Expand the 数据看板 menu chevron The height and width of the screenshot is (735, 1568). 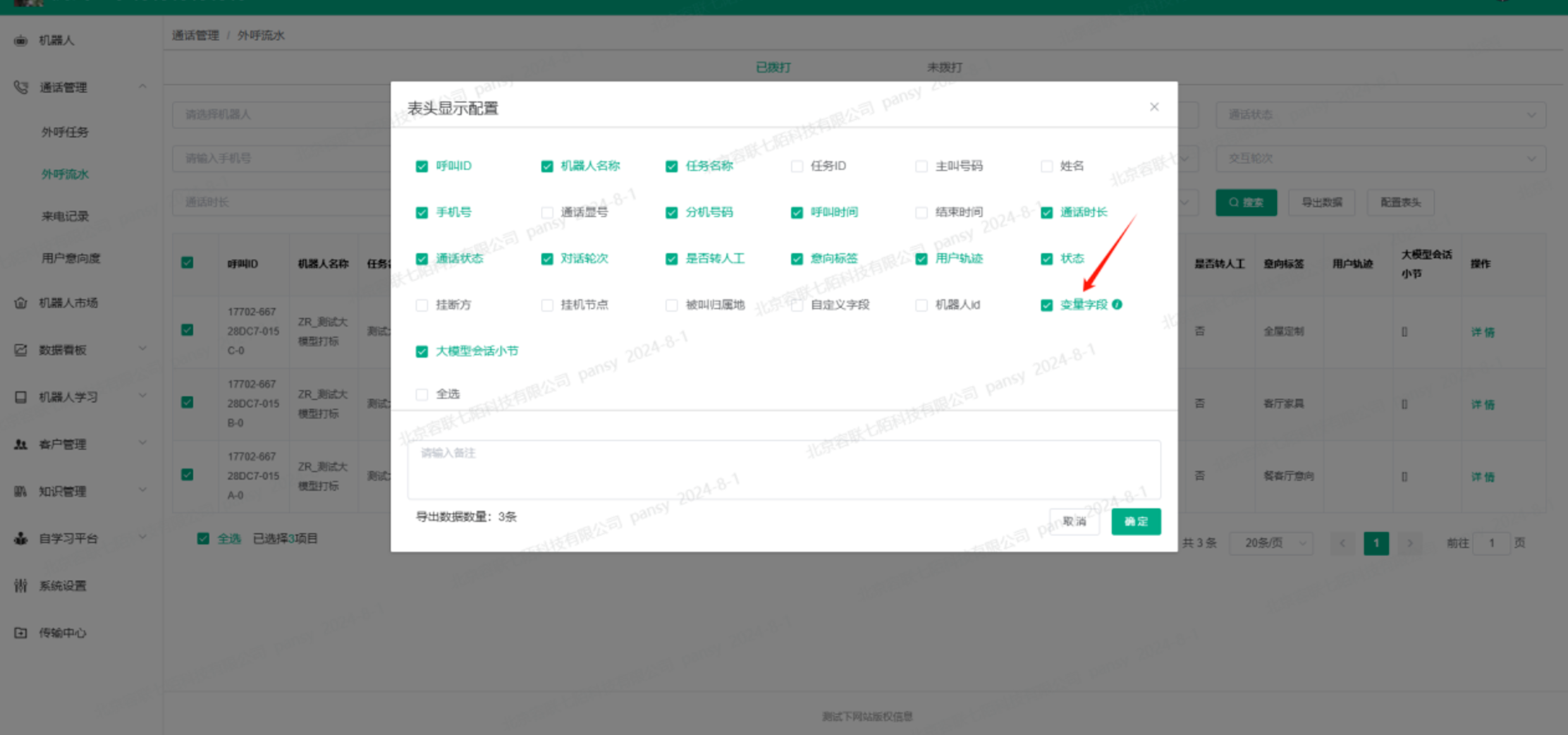point(142,348)
